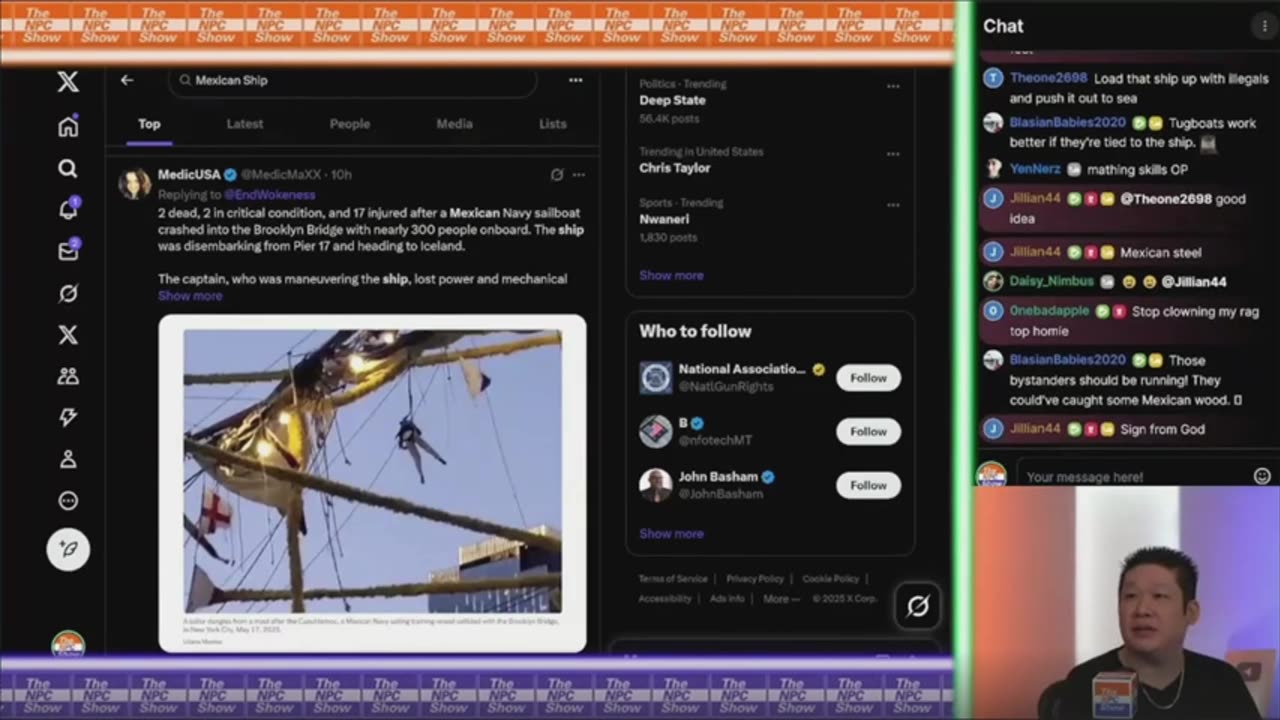Viewport: 1280px width, 720px height.
Task: Open Nwaneri trending topic
Action: (x=665, y=219)
